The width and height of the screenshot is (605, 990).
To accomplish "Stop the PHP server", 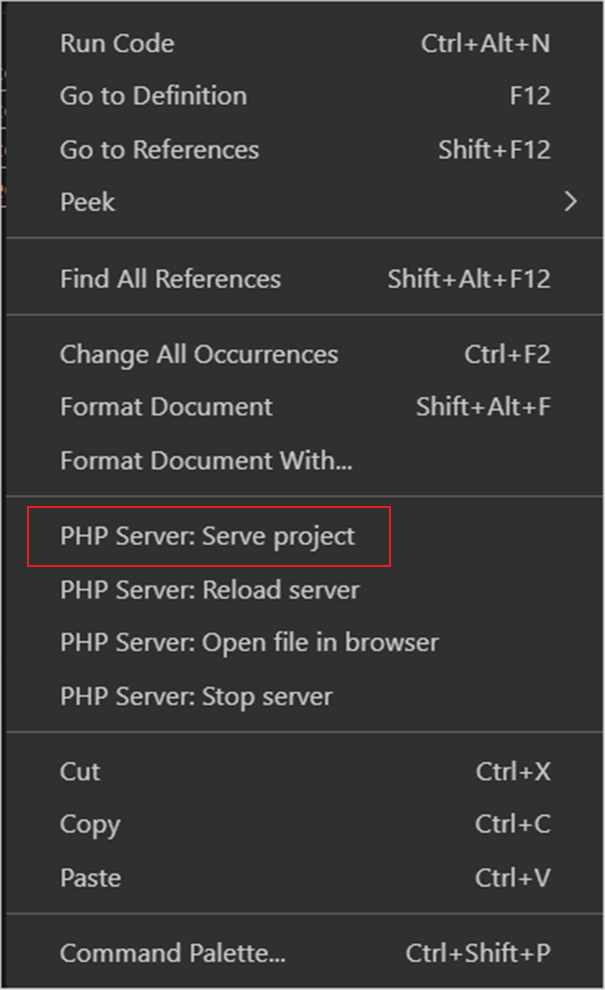I will (x=194, y=697).
